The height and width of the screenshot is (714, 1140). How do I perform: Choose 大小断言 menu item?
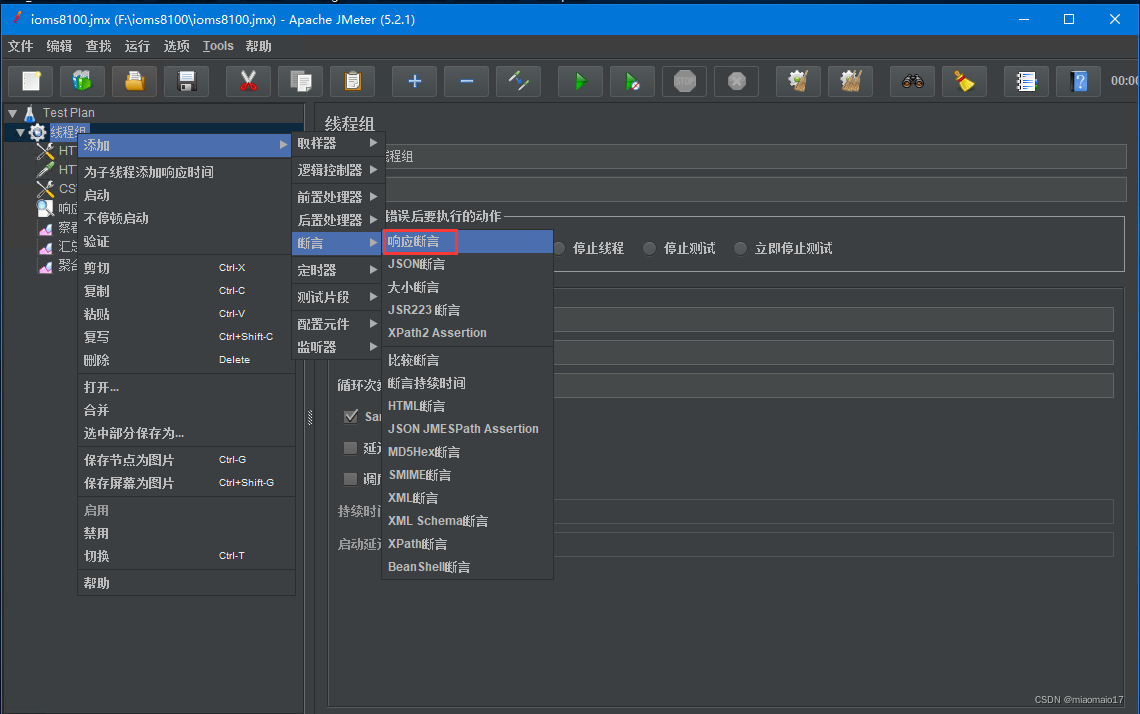pos(467,287)
